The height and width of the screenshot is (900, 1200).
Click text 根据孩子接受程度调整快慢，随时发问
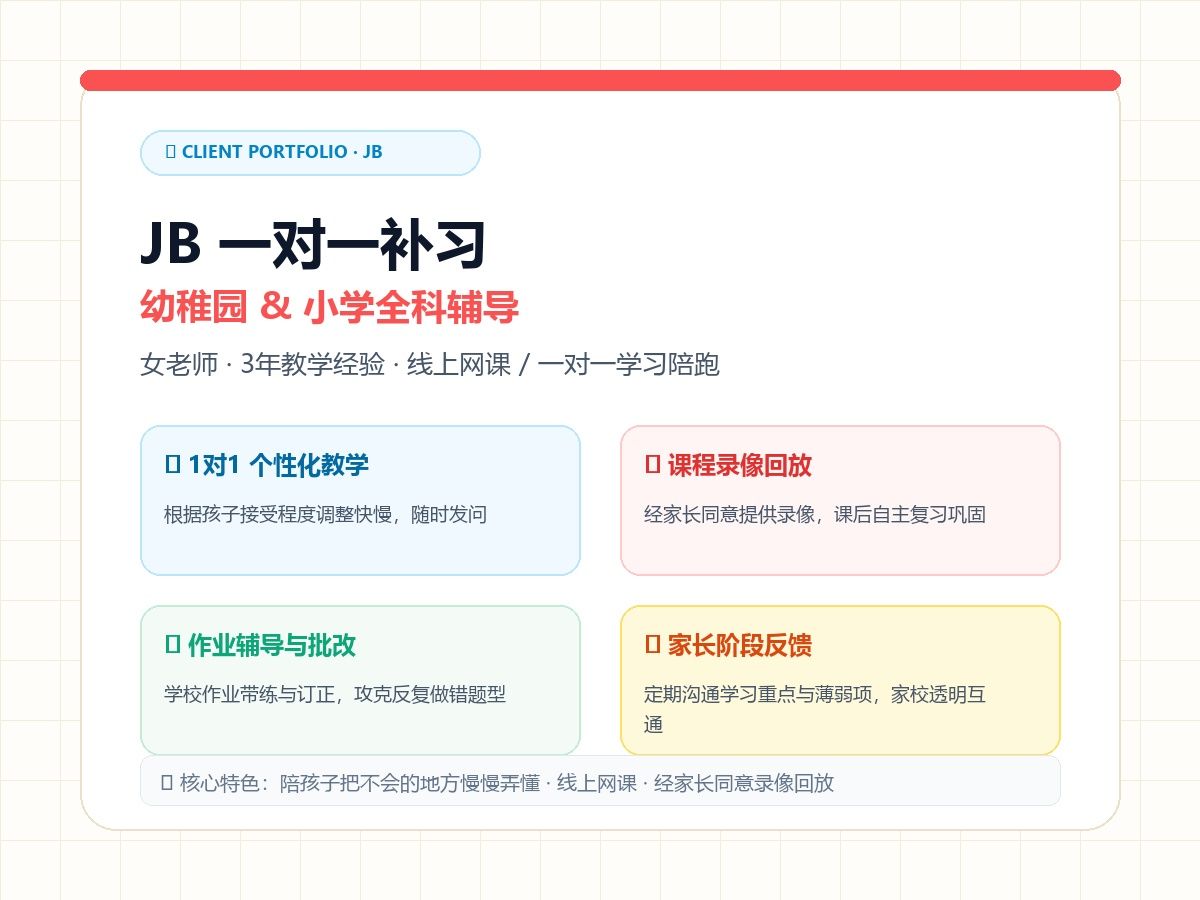(325, 515)
